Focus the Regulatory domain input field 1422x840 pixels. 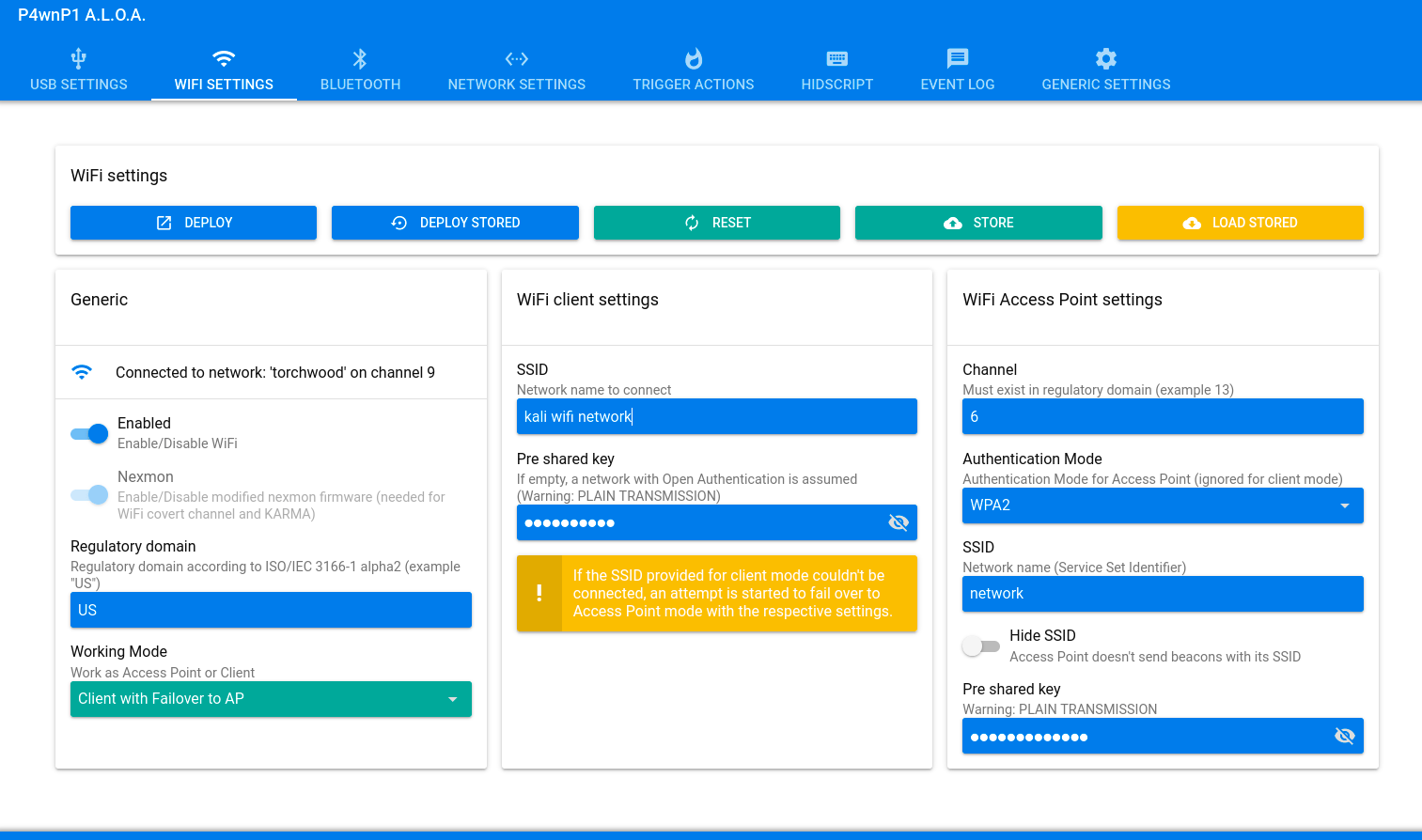point(271,610)
